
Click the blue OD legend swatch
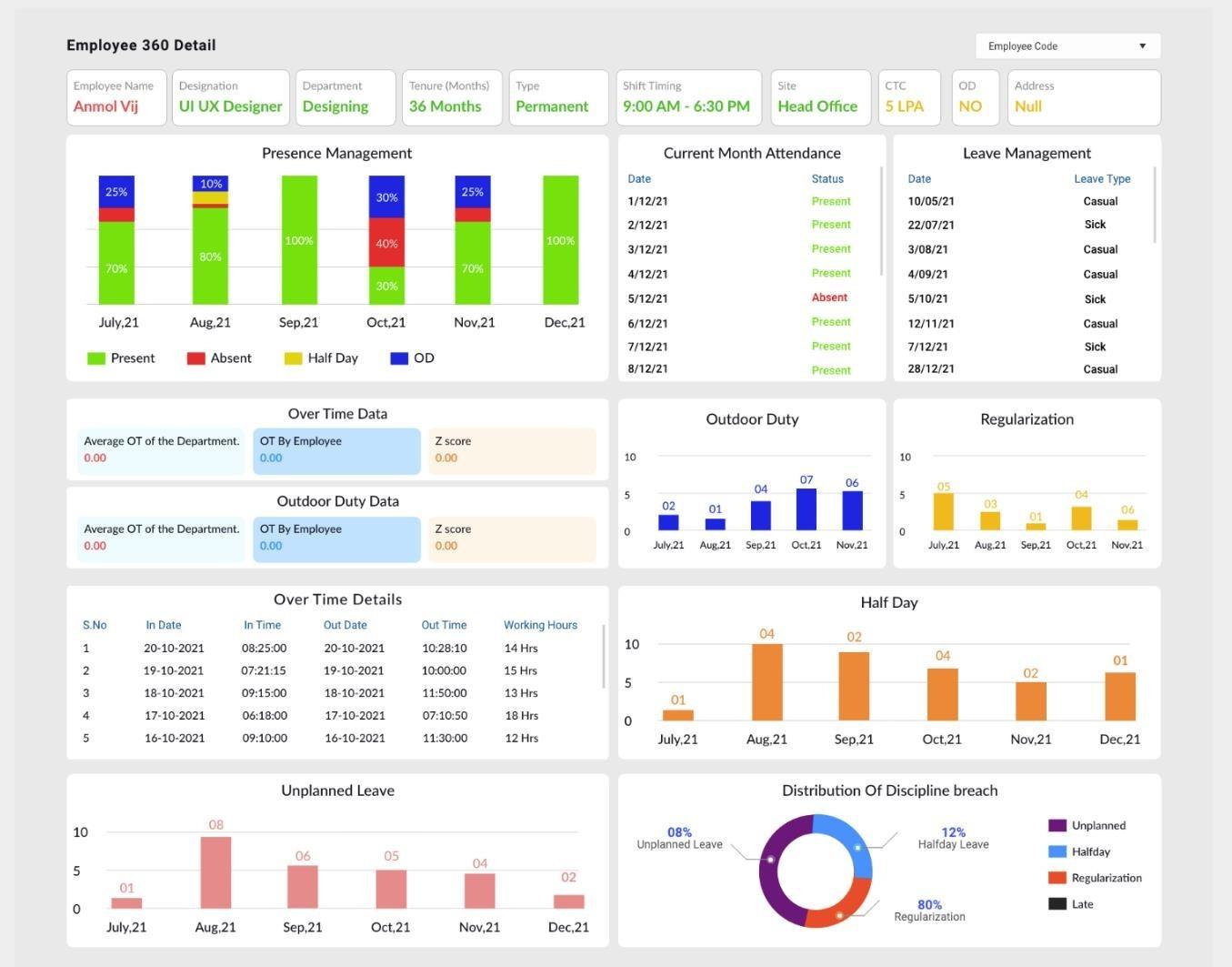point(399,358)
